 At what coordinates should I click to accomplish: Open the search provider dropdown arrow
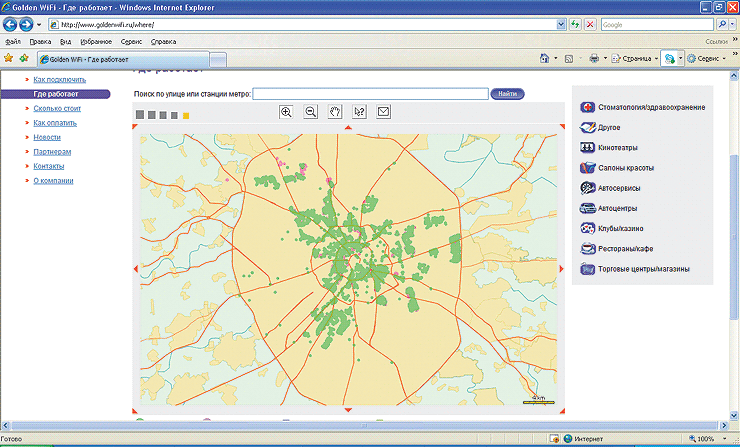[732, 25]
